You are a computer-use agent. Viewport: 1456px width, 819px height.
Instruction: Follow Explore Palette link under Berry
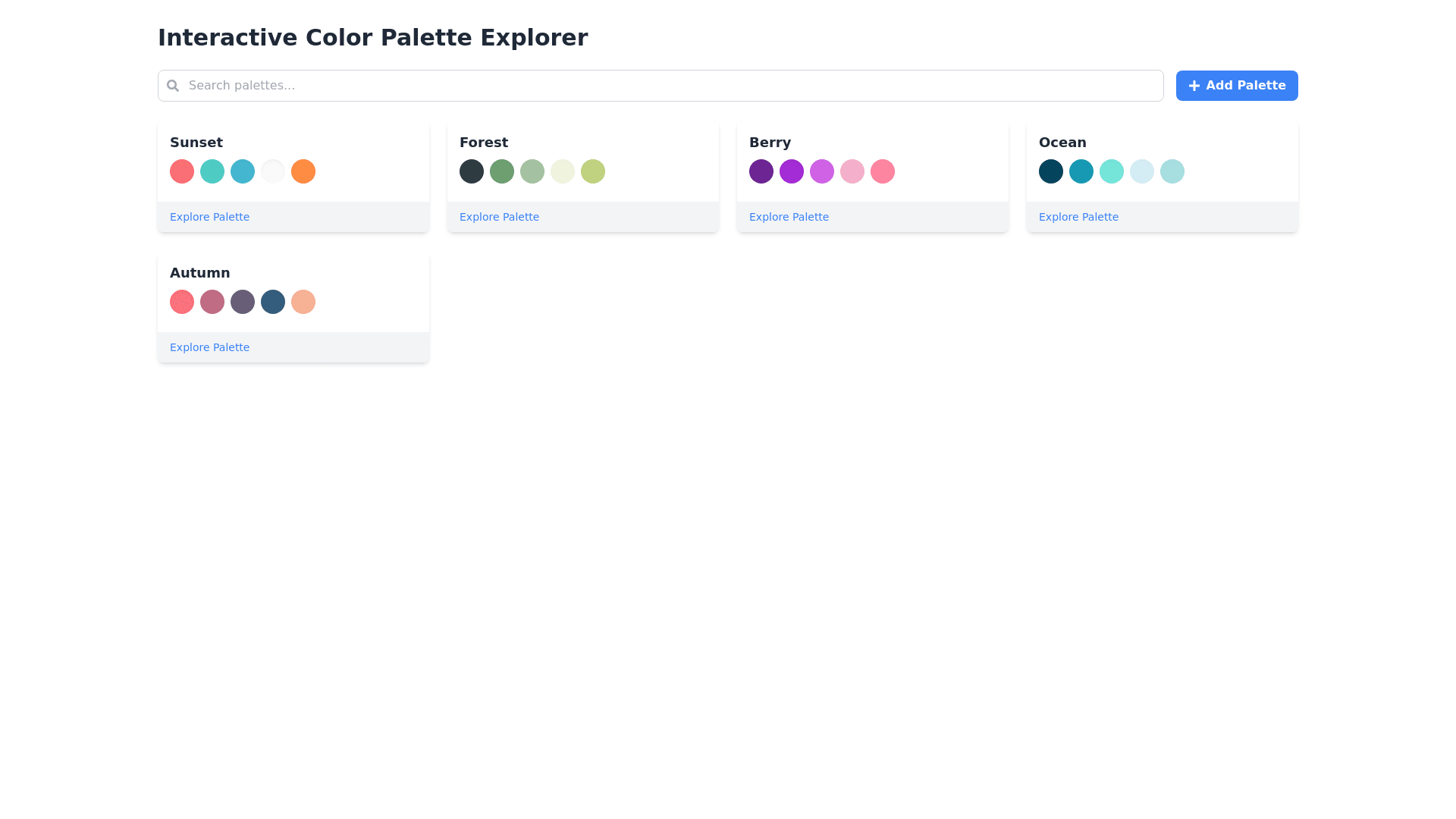click(x=789, y=217)
